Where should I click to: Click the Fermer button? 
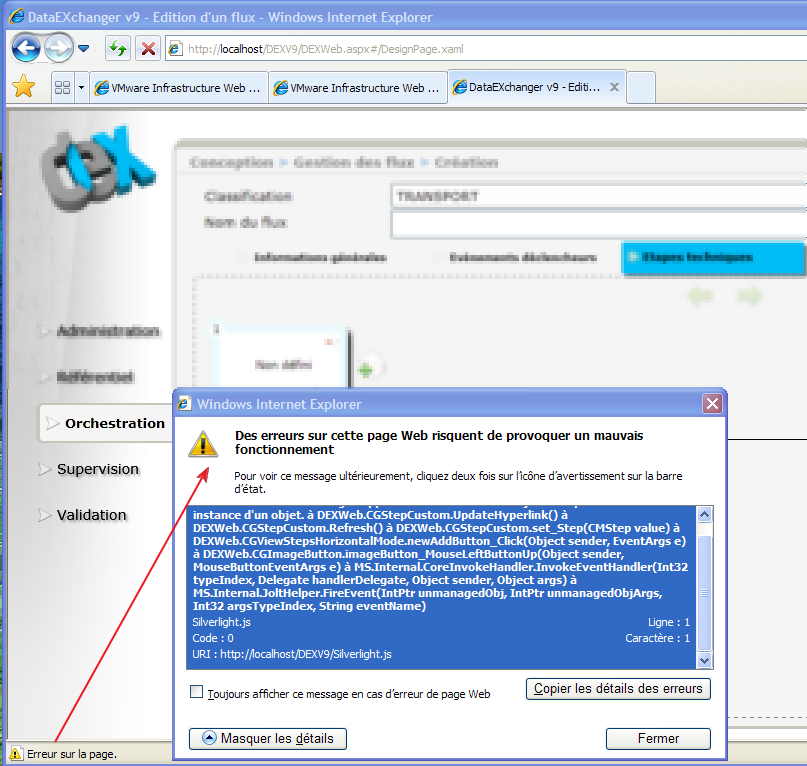[657, 739]
